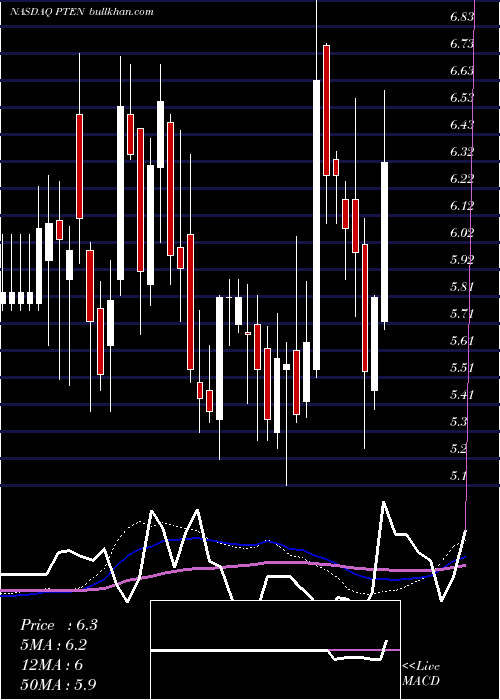
Task: Click the 6.43 price axis label
Action: point(462,125)
